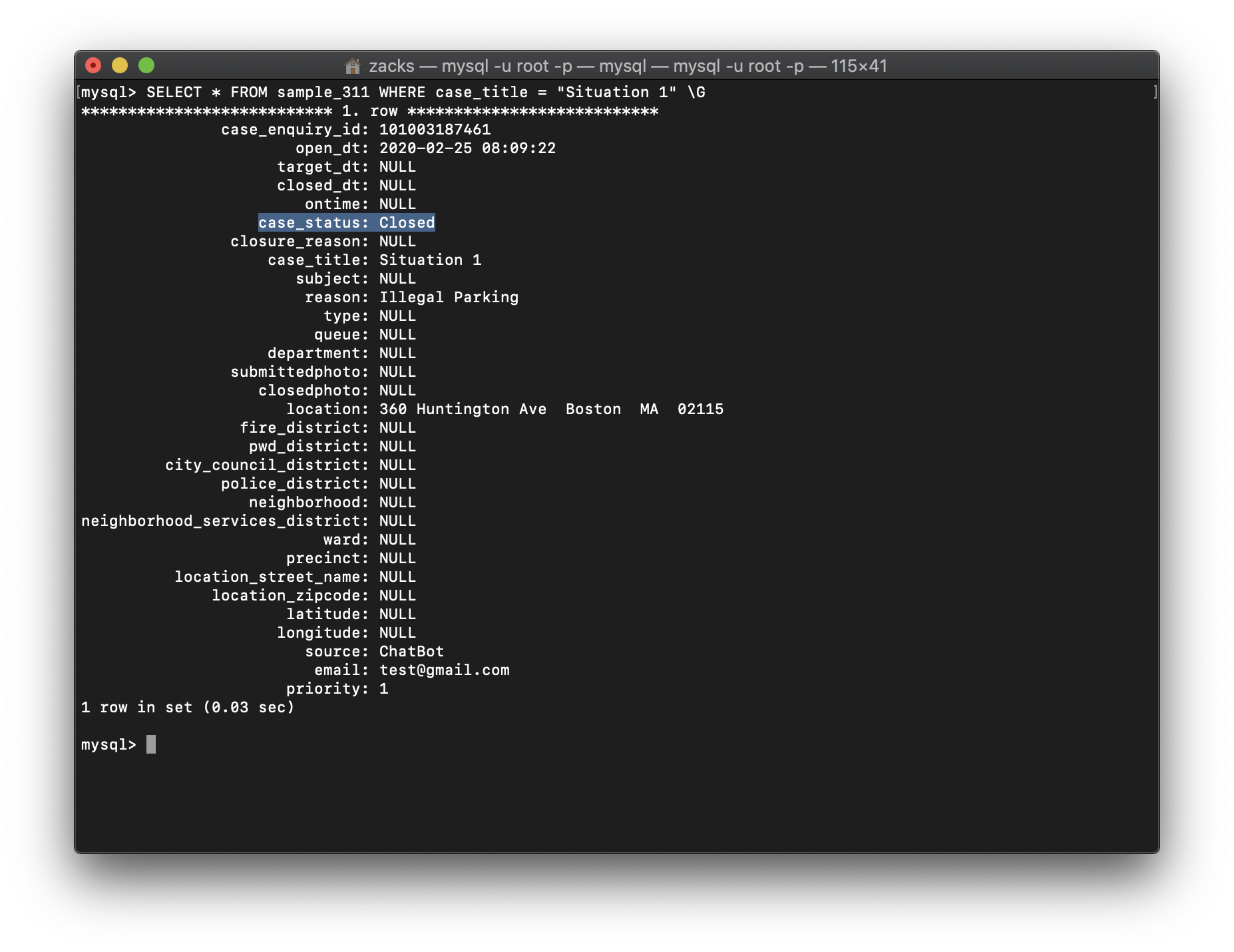Click the submittedphoto field label
This screenshot has height=952, width=1234.
point(300,372)
